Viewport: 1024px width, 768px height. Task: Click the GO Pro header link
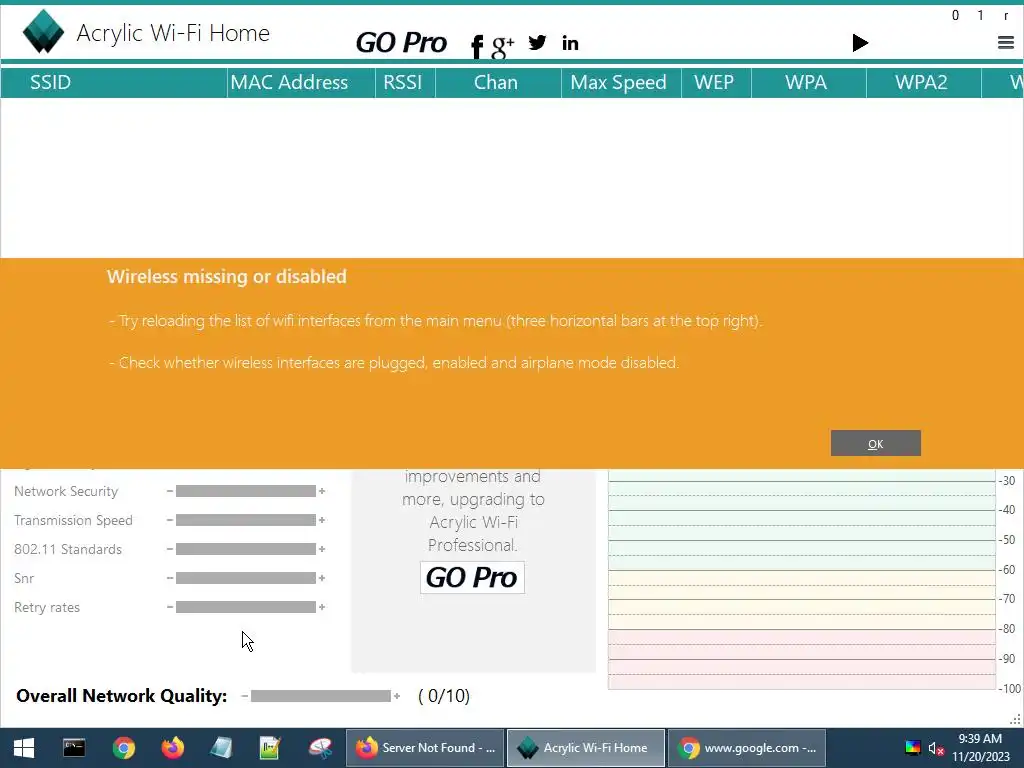401,42
